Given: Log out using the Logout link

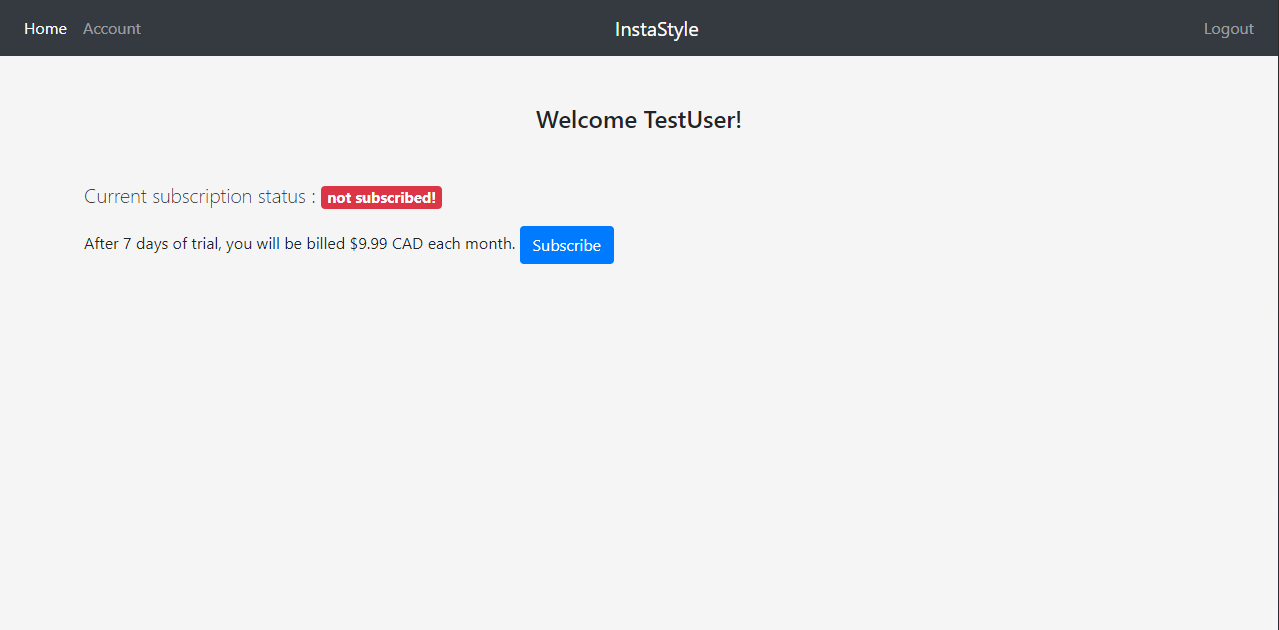Looking at the screenshot, I should (x=1228, y=29).
